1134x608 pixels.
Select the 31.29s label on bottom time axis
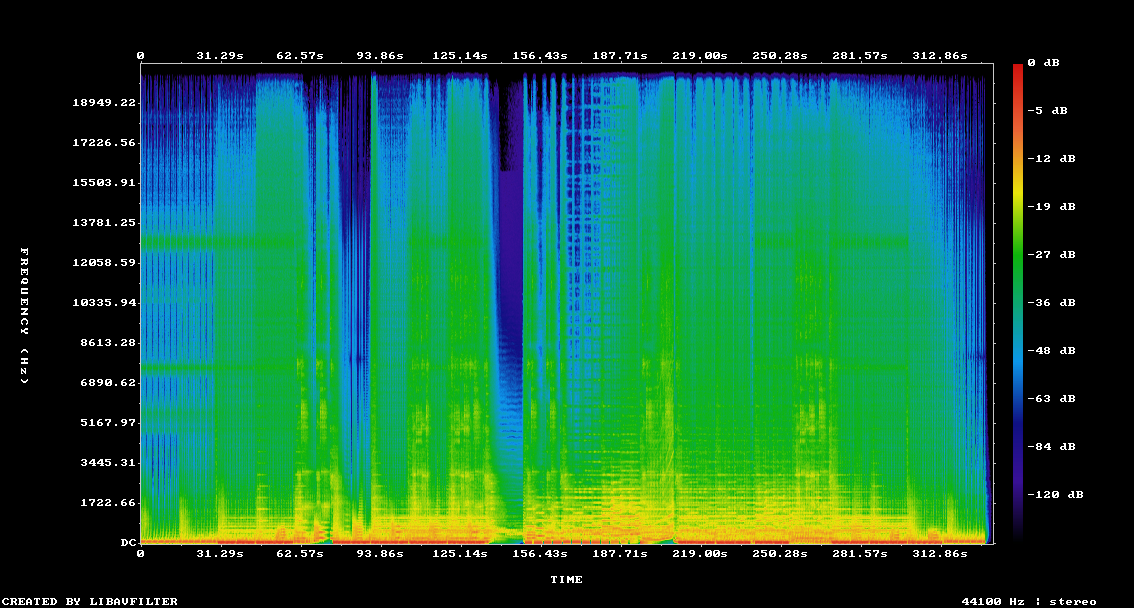coord(220,553)
